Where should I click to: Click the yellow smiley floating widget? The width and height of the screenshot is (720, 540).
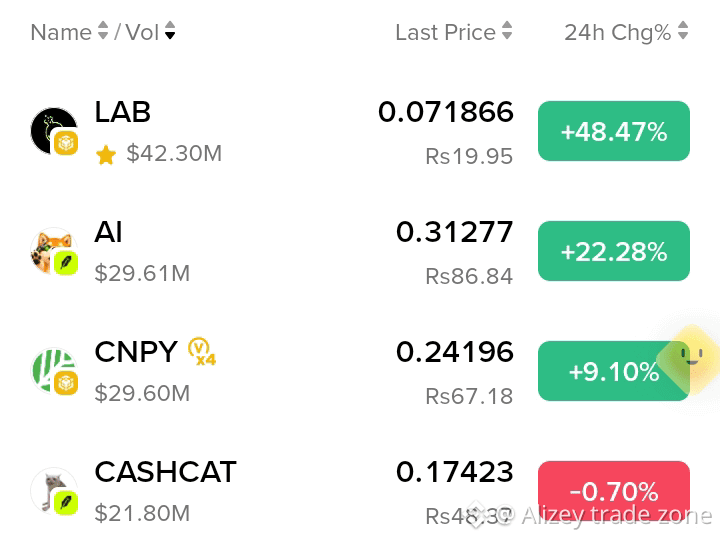[x=690, y=359]
